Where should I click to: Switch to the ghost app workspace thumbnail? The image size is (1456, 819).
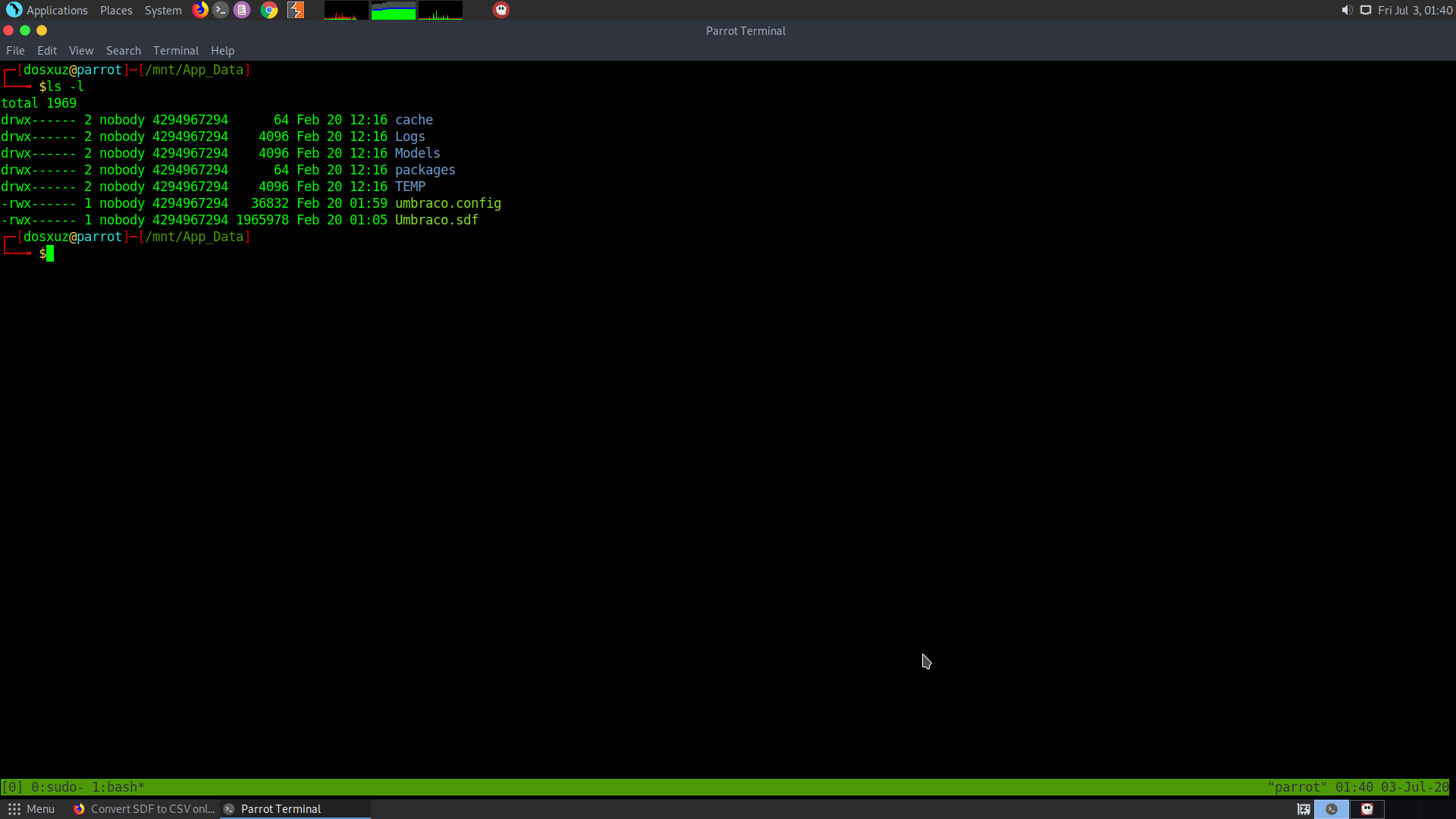[x=1367, y=809]
